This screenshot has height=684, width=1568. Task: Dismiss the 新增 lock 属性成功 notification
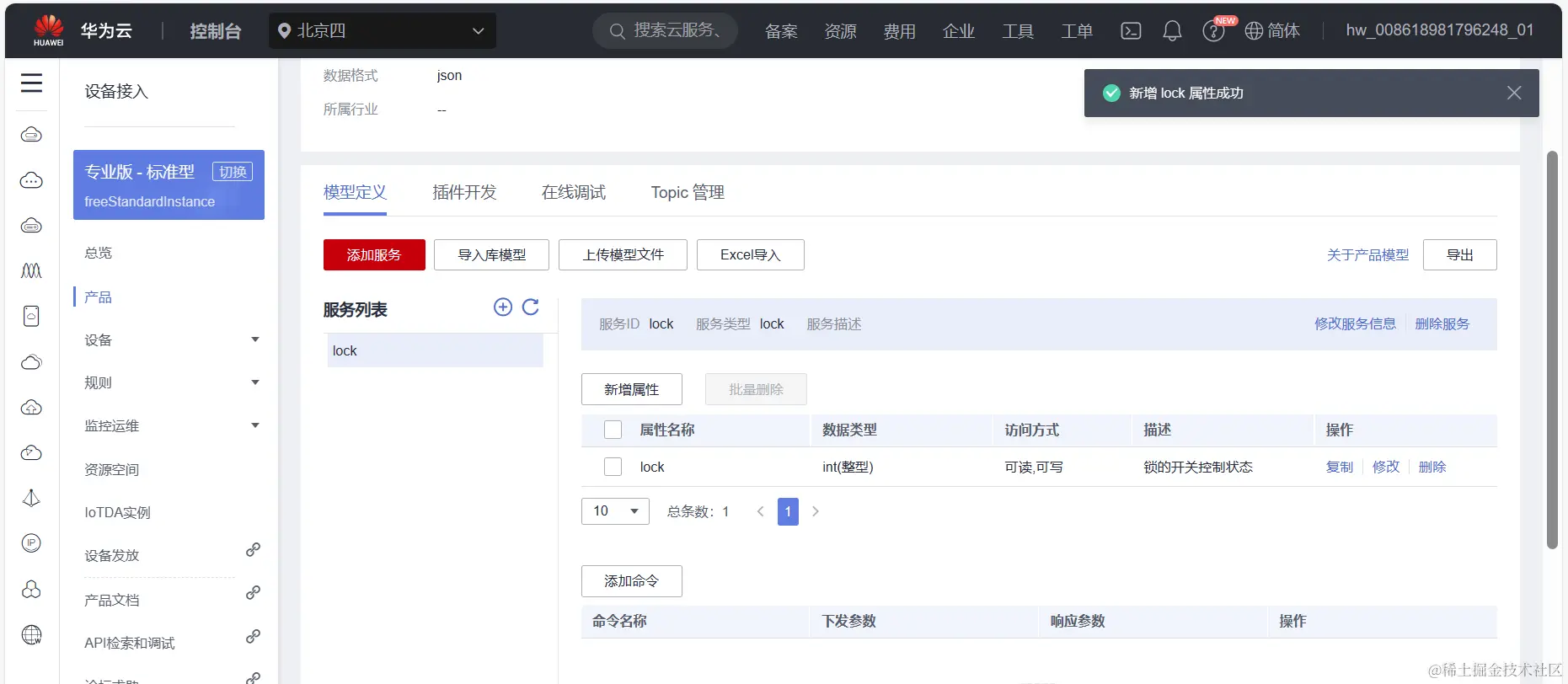1514,93
